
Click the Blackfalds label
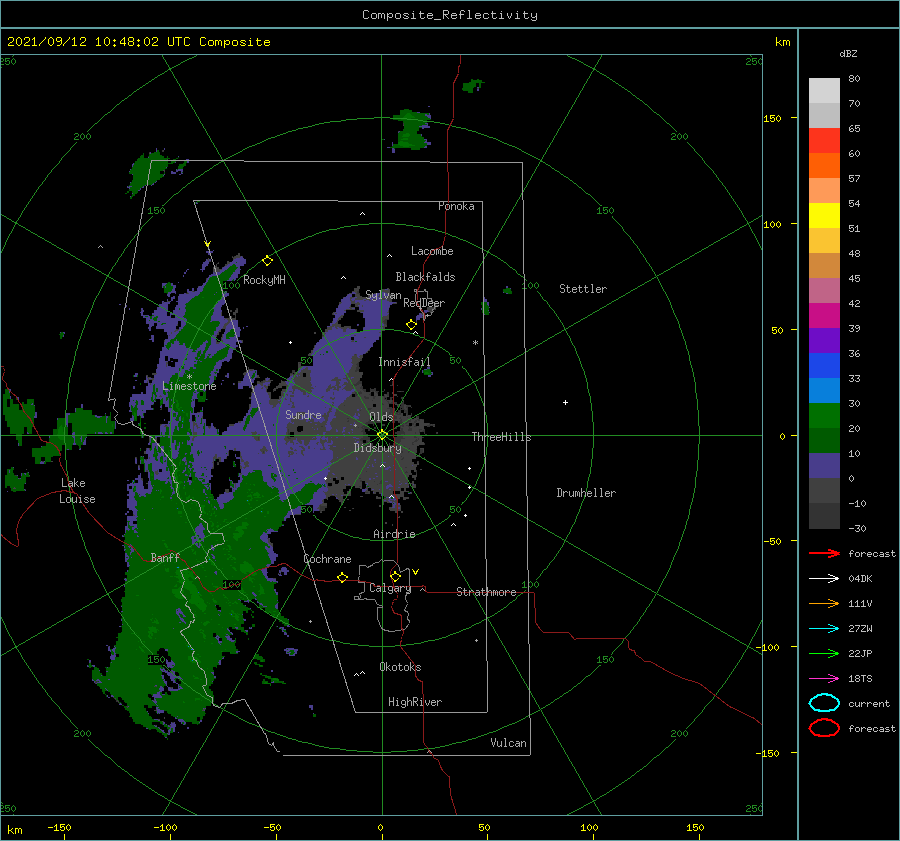(425, 277)
